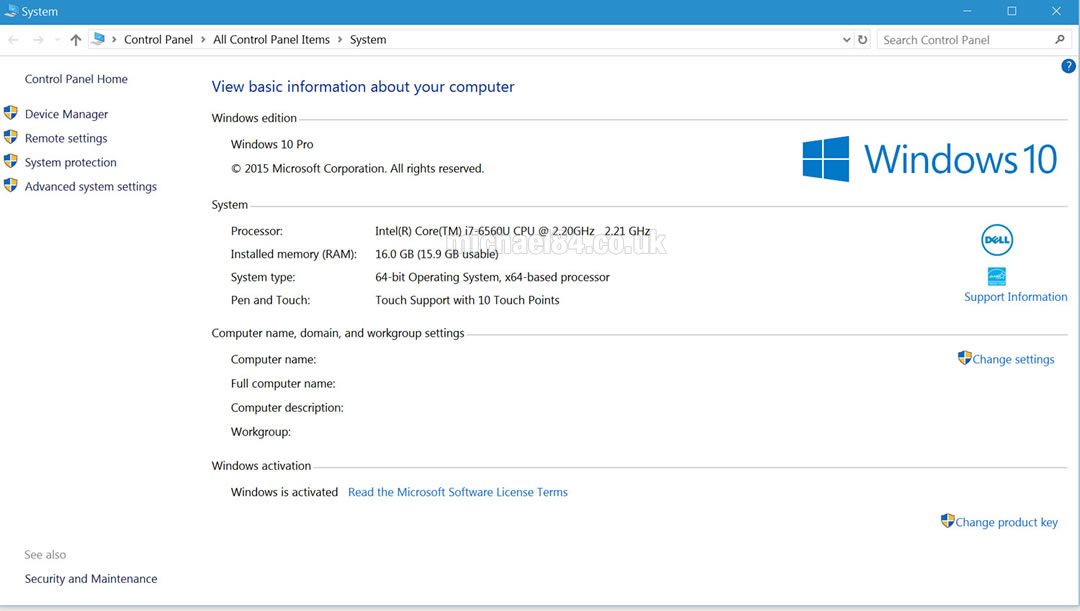Go up one level with up arrow

click(76, 40)
